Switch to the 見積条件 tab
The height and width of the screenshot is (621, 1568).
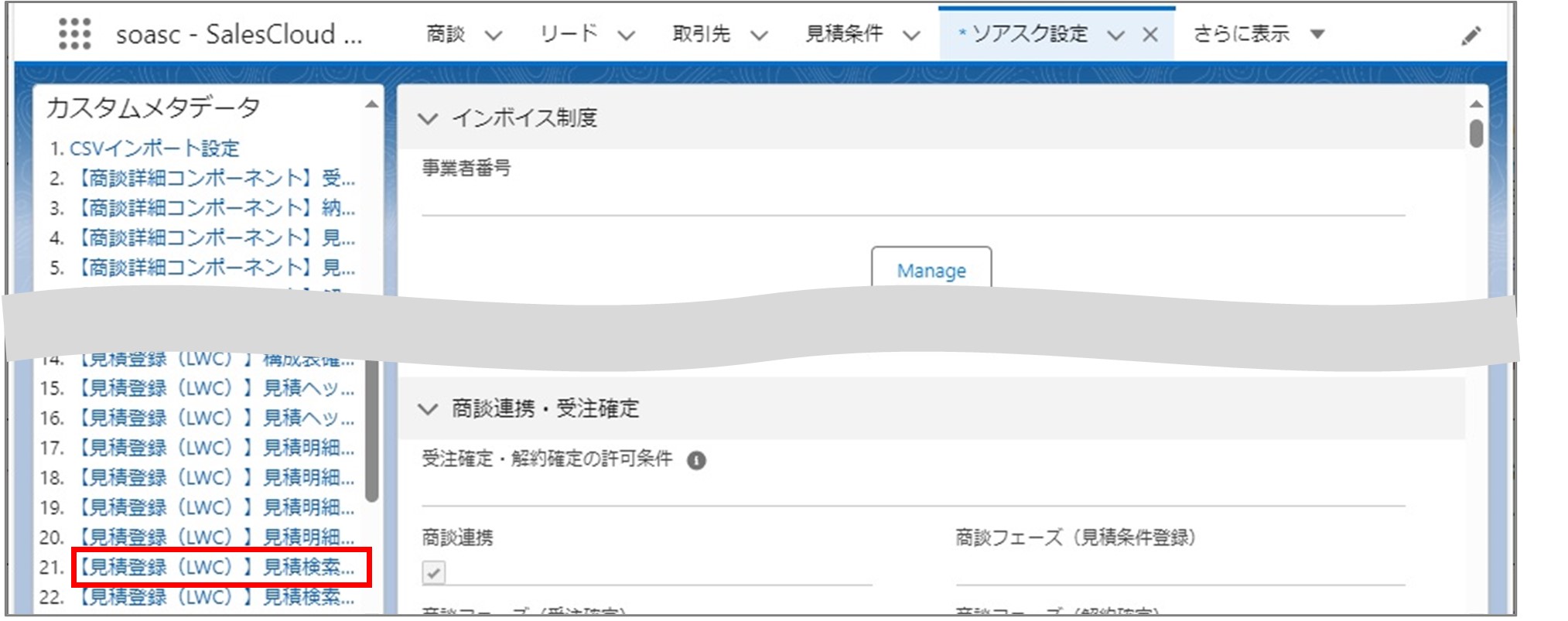pos(844,34)
